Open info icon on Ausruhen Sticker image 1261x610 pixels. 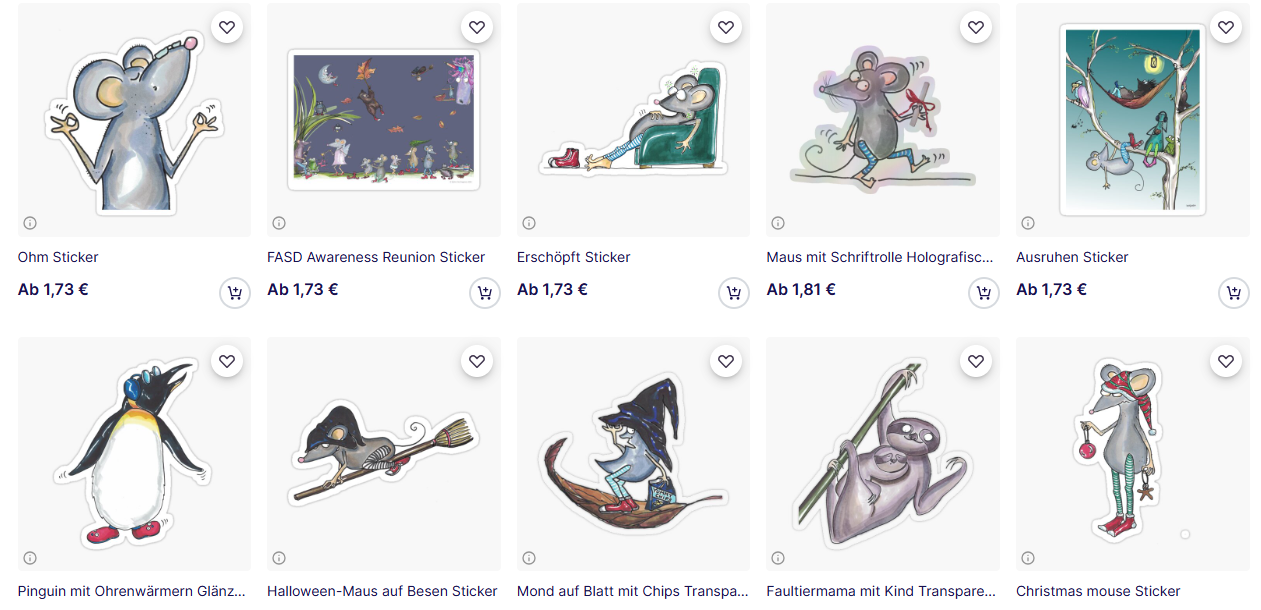click(1028, 223)
